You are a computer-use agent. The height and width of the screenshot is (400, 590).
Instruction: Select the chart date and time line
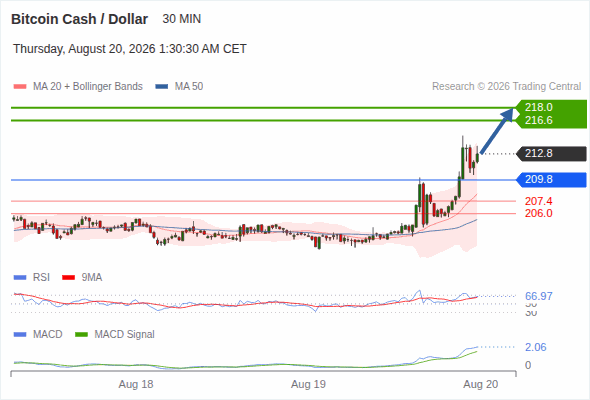tap(130, 49)
